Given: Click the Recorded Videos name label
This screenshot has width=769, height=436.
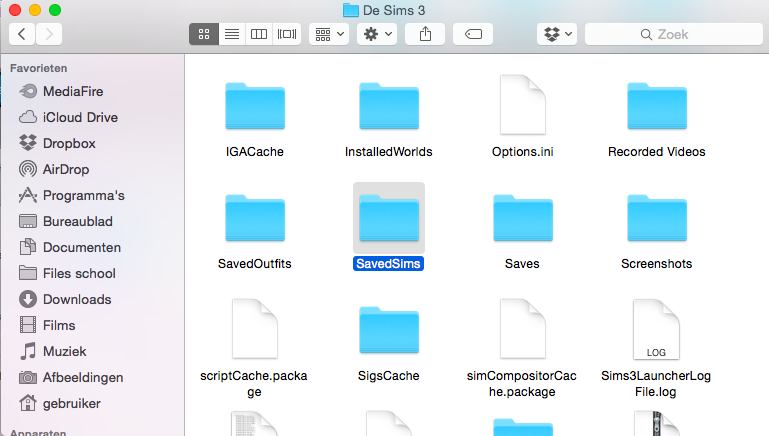Looking at the screenshot, I should (657, 152).
